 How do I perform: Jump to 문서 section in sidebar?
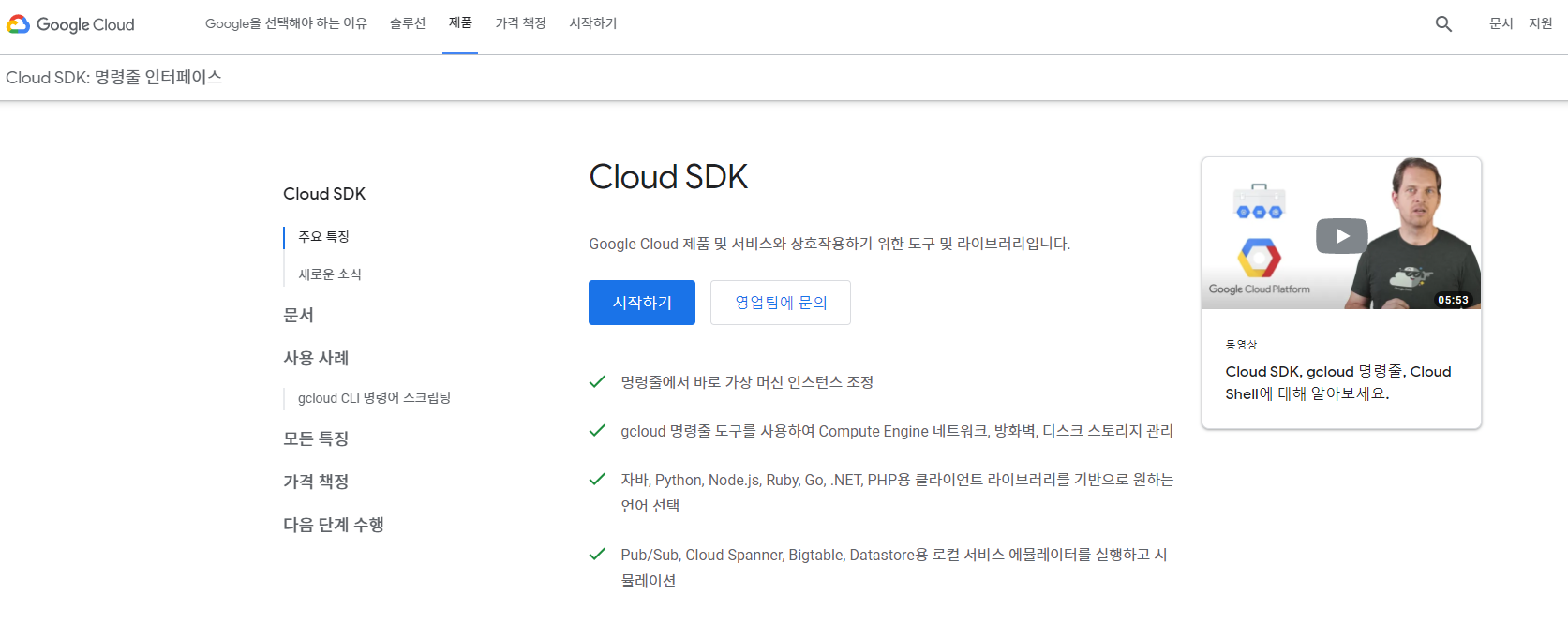(298, 316)
